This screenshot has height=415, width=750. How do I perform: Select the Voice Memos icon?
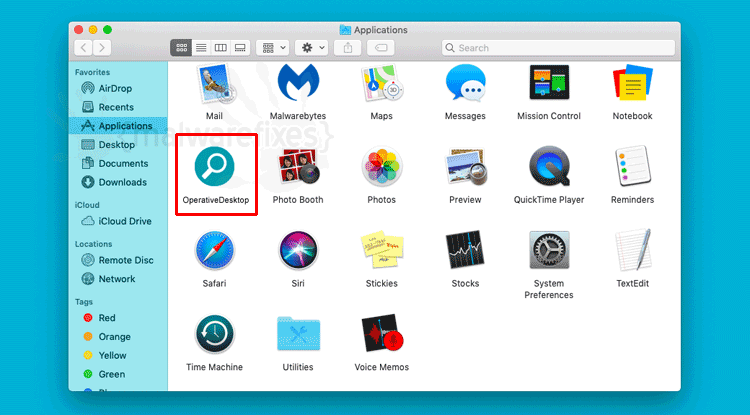point(382,334)
